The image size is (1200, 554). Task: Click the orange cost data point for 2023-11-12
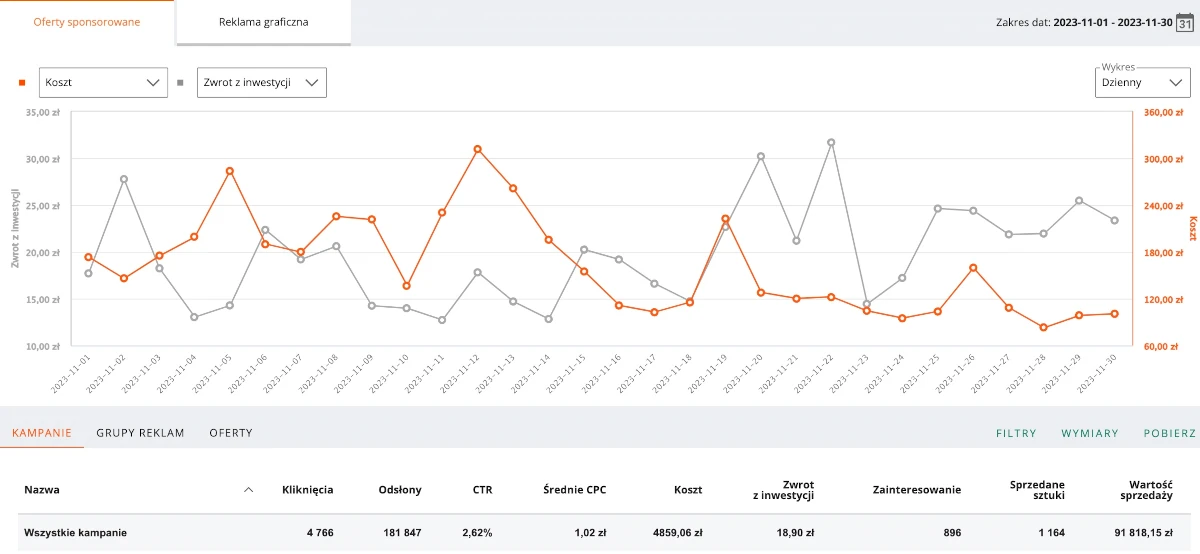point(478,149)
